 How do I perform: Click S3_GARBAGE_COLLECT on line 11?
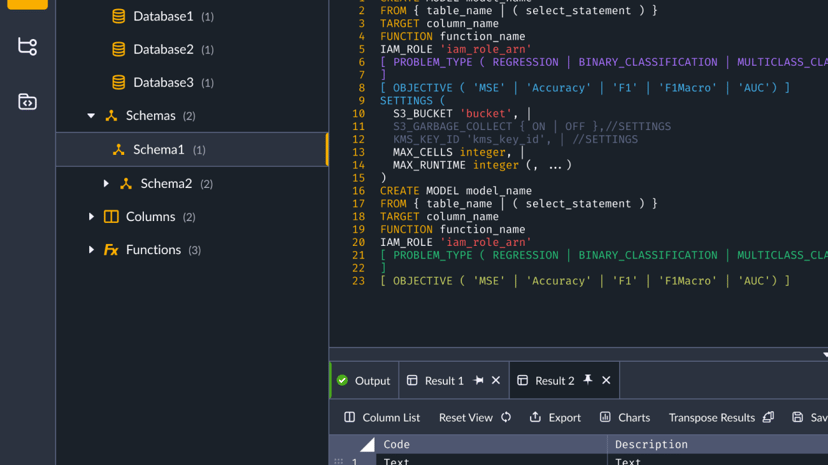click(x=453, y=127)
